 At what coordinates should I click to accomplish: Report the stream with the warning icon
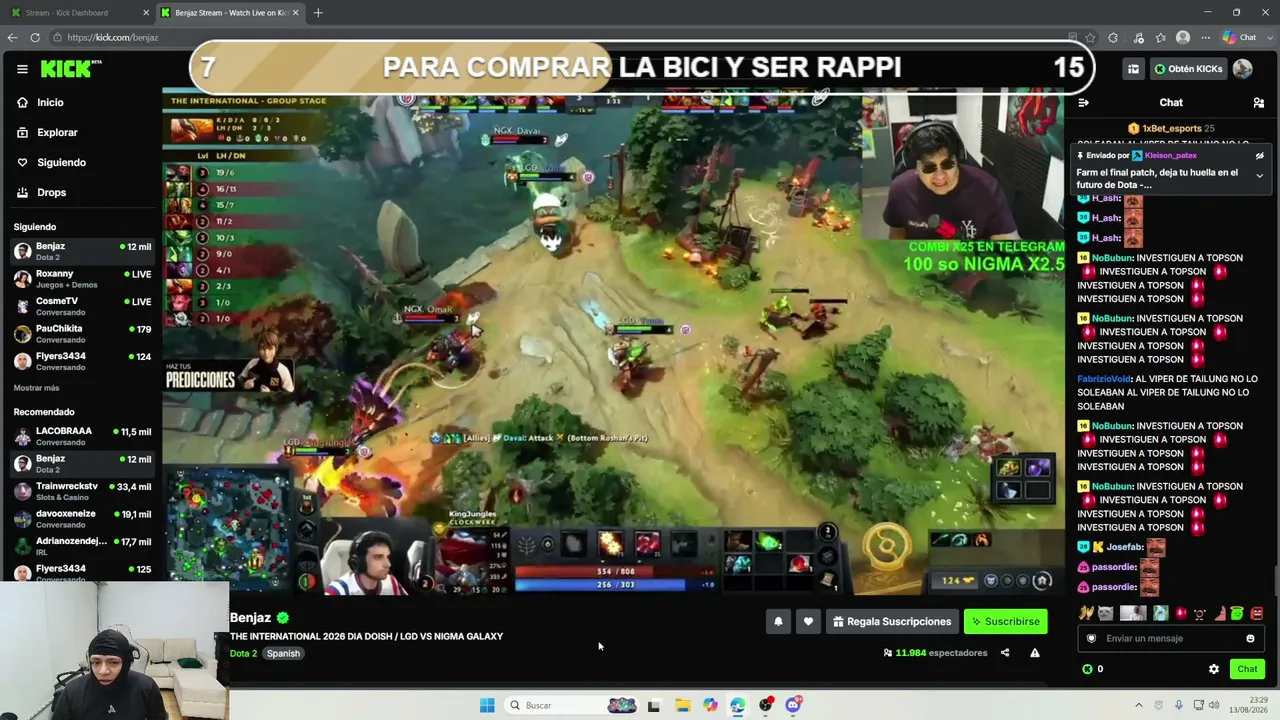[1035, 653]
